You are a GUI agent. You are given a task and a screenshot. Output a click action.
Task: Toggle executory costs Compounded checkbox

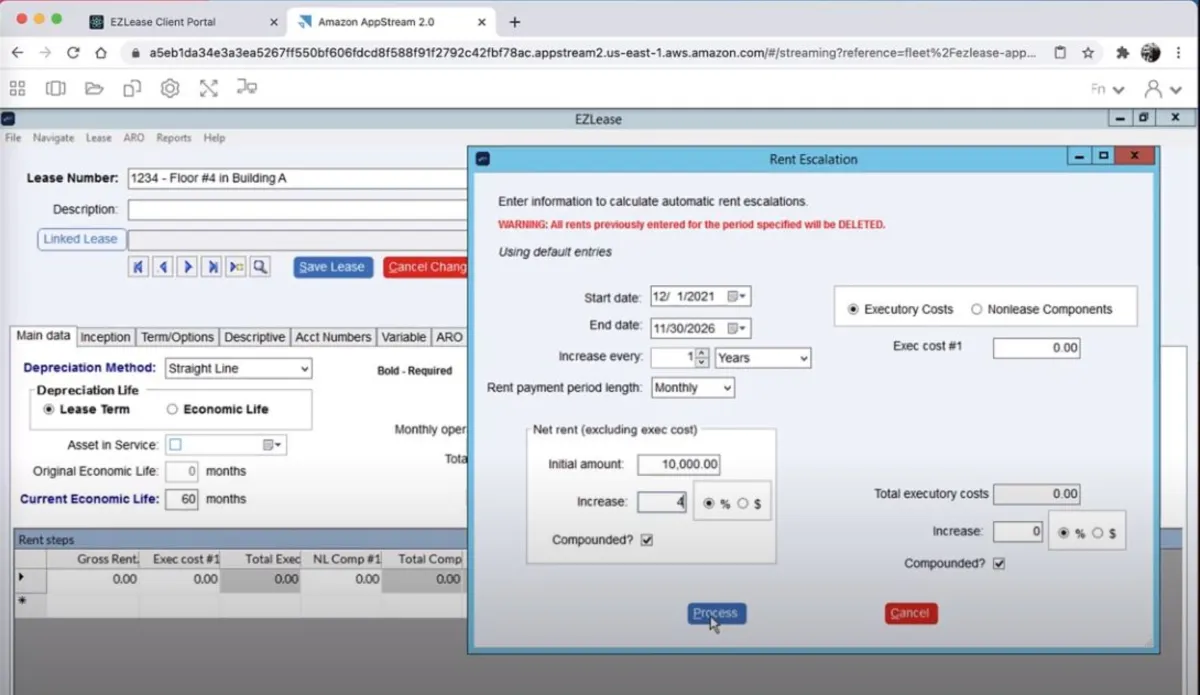(998, 564)
